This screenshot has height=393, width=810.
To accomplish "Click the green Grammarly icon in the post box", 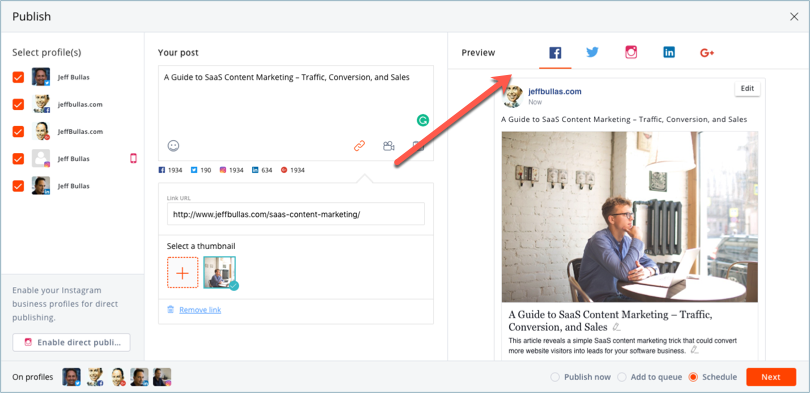I will pyautogui.click(x=423, y=120).
